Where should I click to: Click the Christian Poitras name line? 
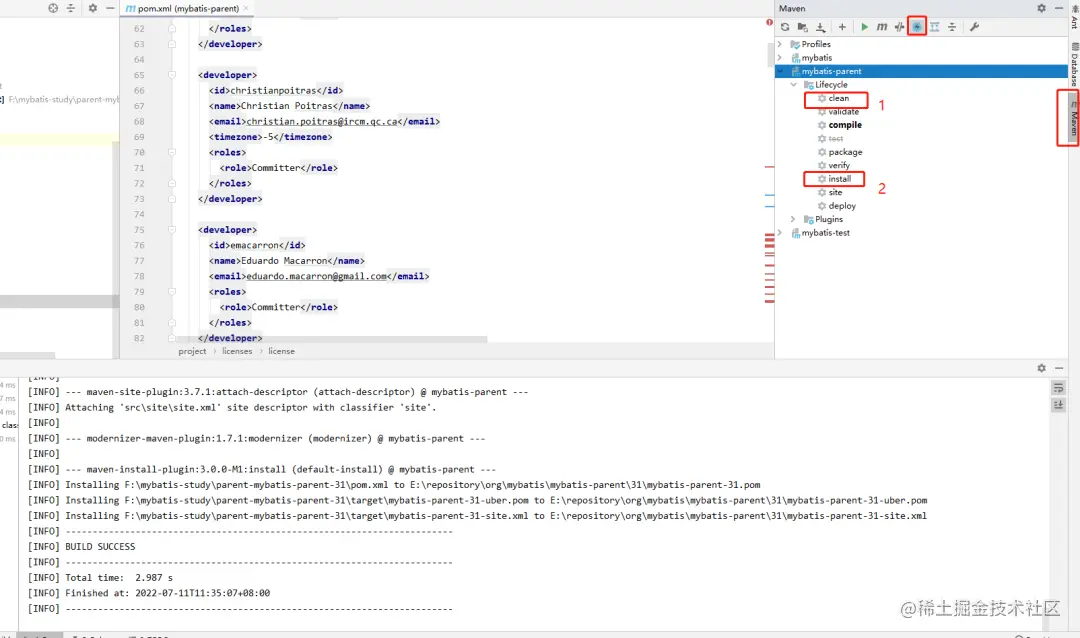point(289,106)
